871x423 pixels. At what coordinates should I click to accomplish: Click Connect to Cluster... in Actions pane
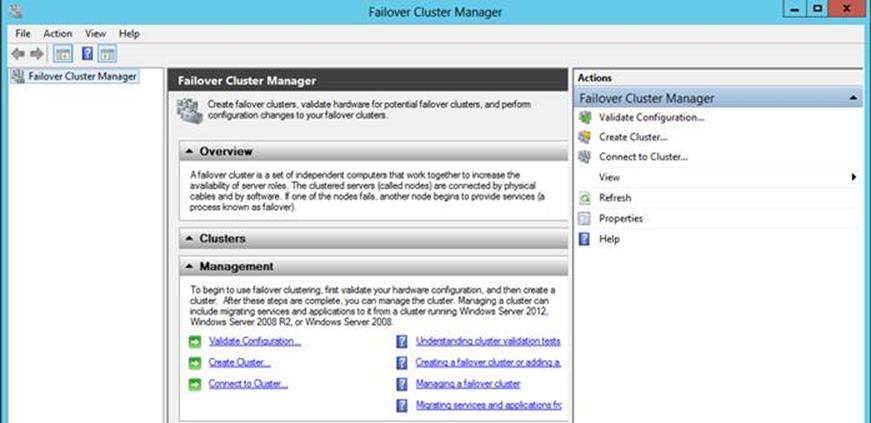pos(643,157)
